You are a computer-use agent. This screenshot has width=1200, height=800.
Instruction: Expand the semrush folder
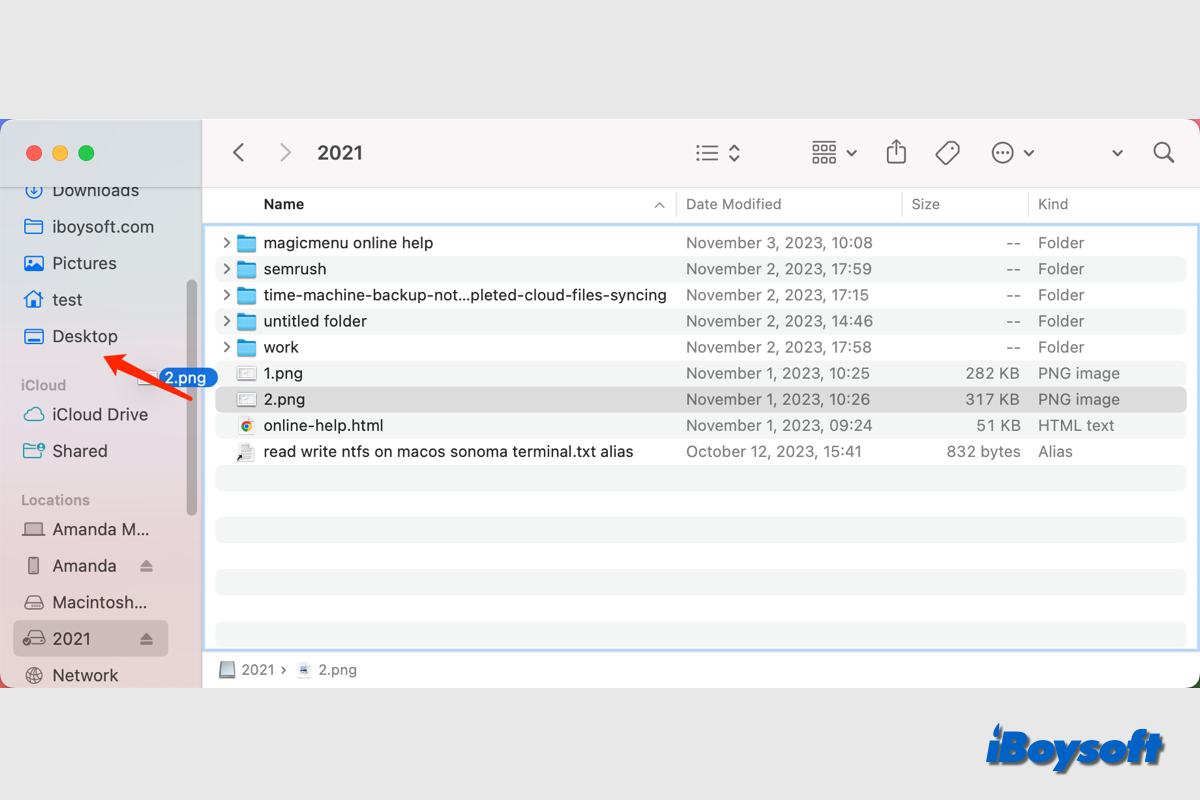click(x=226, y=269)
